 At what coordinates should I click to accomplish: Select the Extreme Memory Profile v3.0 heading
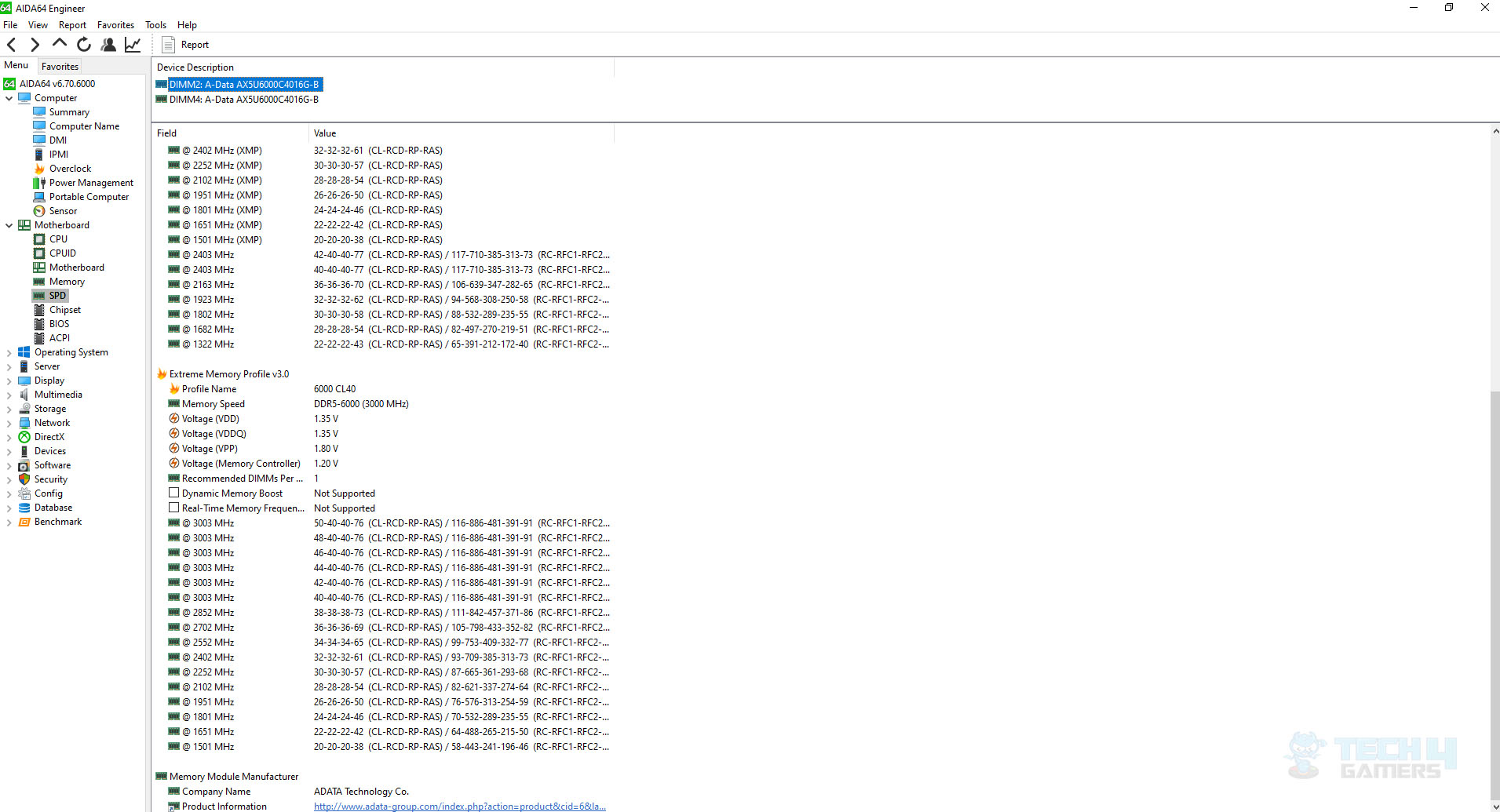pos(228,374)
